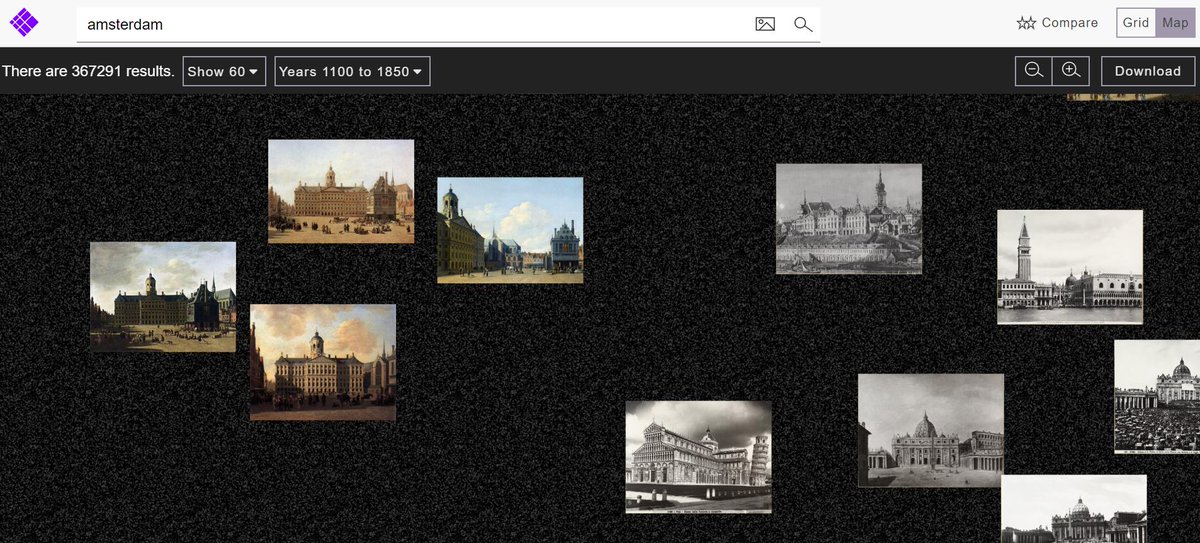Open Pisa cathedral and leaning tower photo
1200x543 pixels.
[698, 456]
